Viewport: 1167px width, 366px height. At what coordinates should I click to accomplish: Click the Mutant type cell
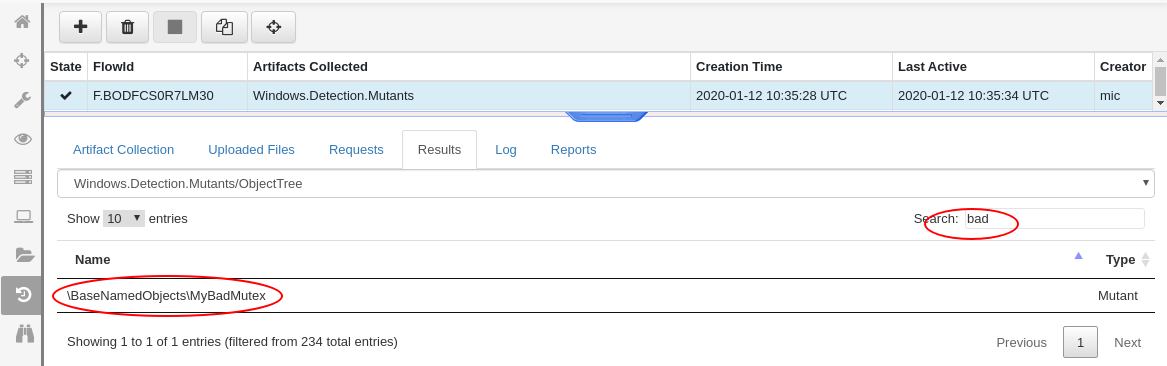(1117, 296)
